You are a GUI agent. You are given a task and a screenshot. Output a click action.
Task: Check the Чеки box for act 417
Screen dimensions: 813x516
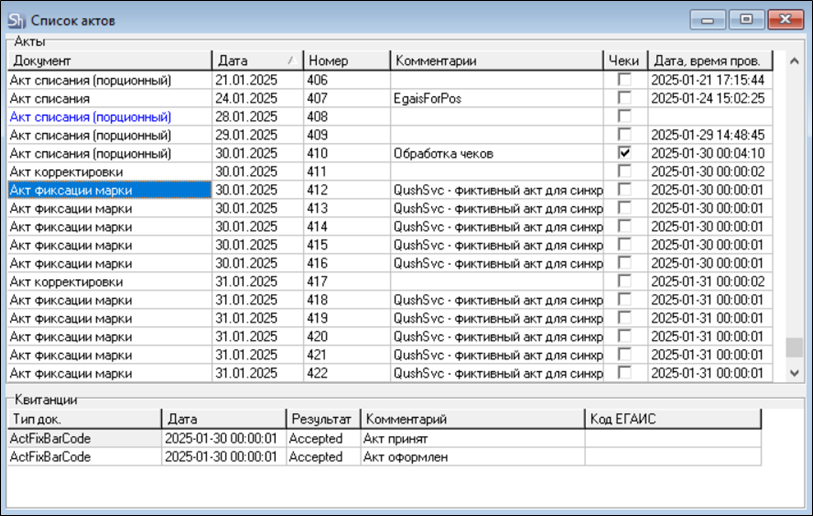pyautogui.click(x=625, y=282)
